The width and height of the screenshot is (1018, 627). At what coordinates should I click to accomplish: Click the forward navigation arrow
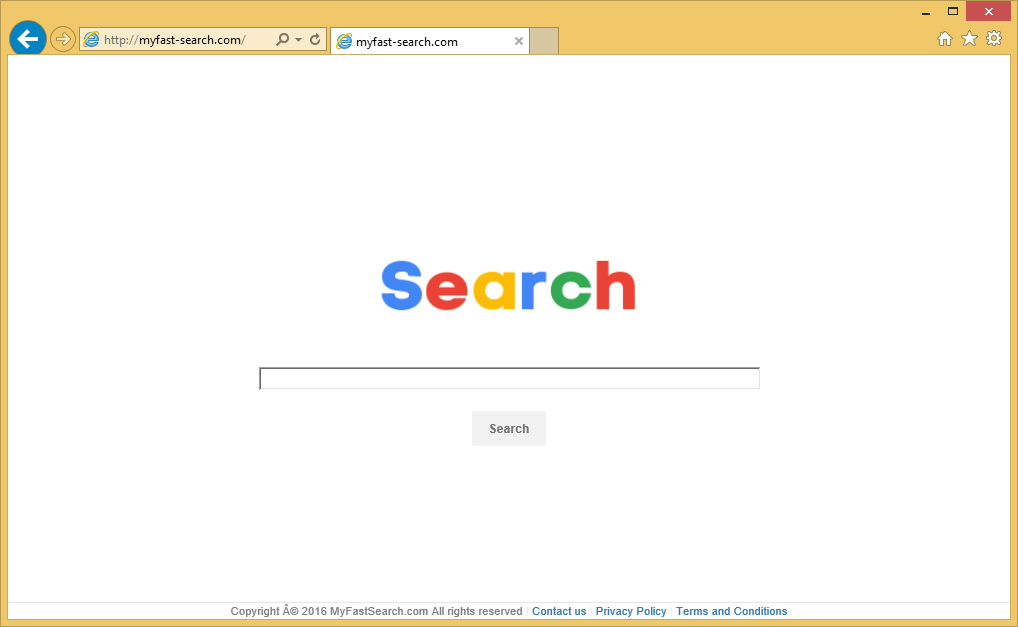(x=62, y=40)
